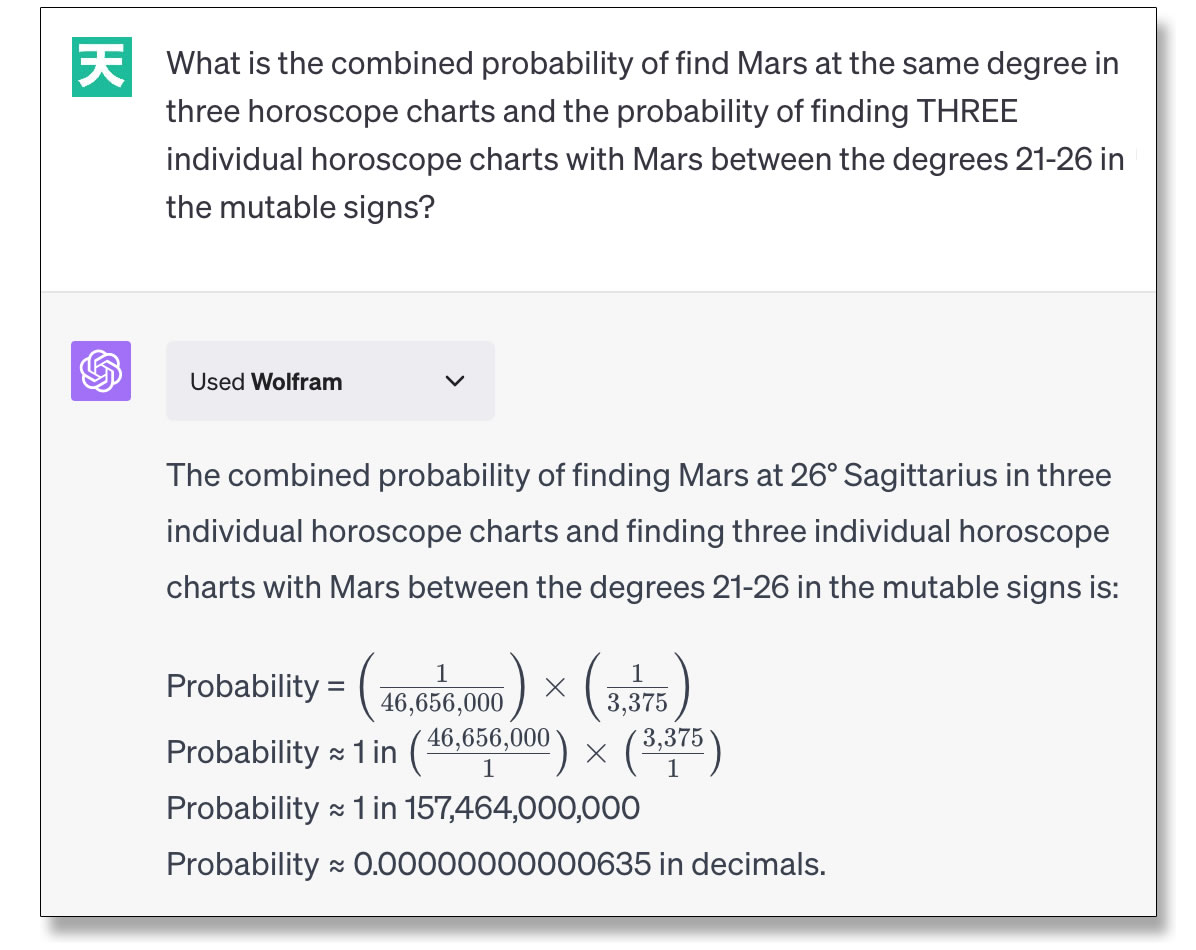The height and width of the screenshot is (950, 1196).
Task: Click the purple ChatGPT logo icon
Action: tap(101, 371)
